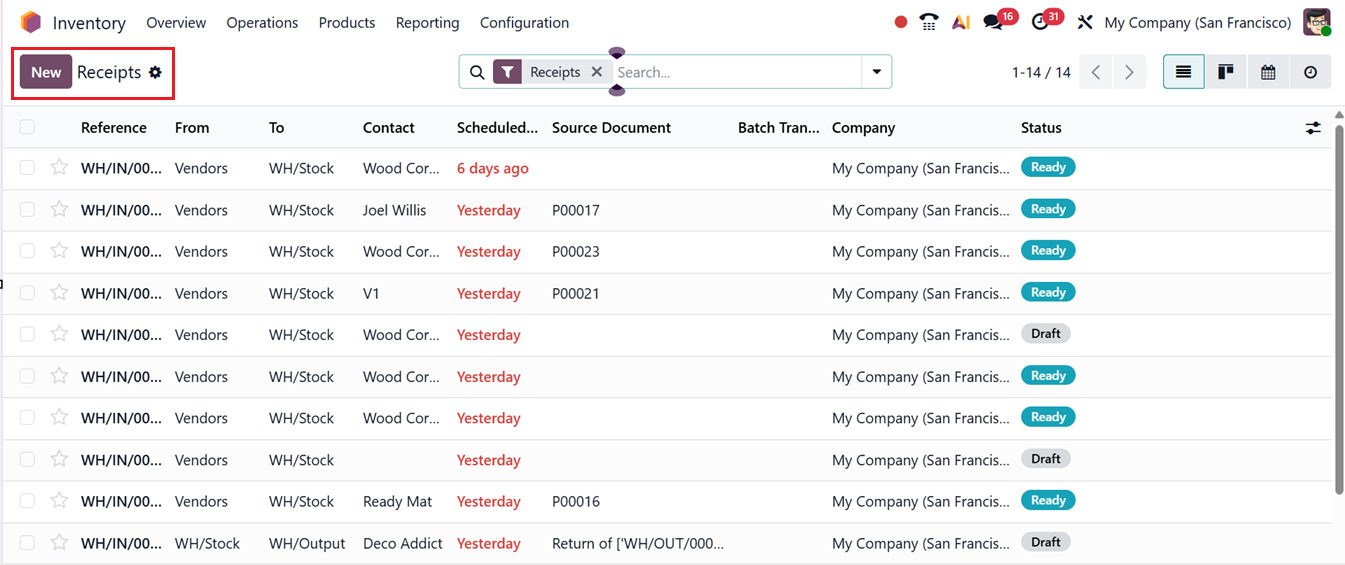The height and width of the screenshot is (565, 1345).
Task: Open the optional columns adjuster
Action: coord(1313,128)
